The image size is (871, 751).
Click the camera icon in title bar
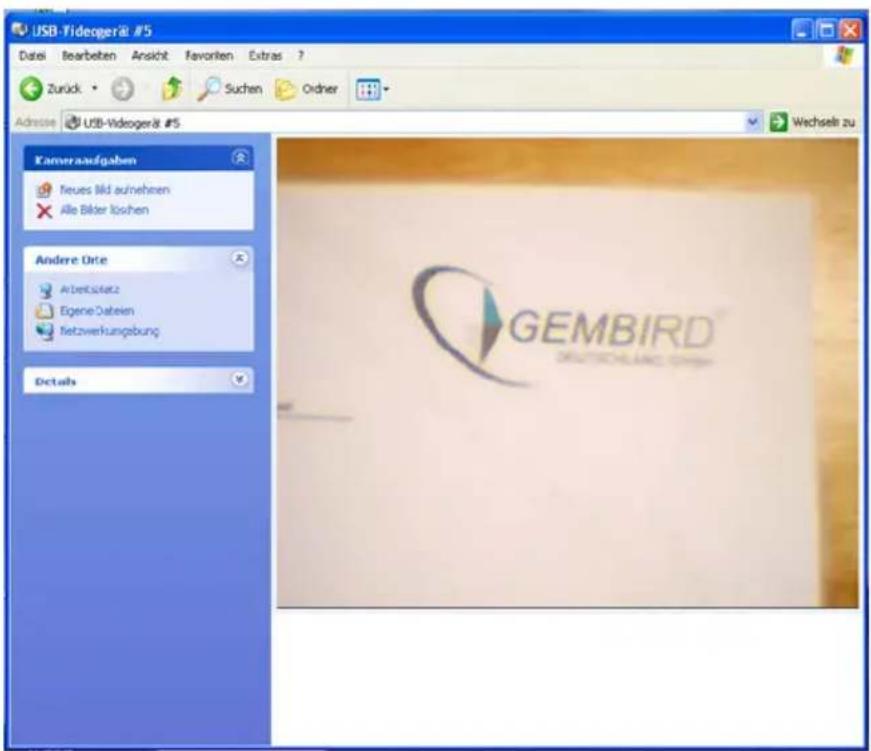point(20,30)
